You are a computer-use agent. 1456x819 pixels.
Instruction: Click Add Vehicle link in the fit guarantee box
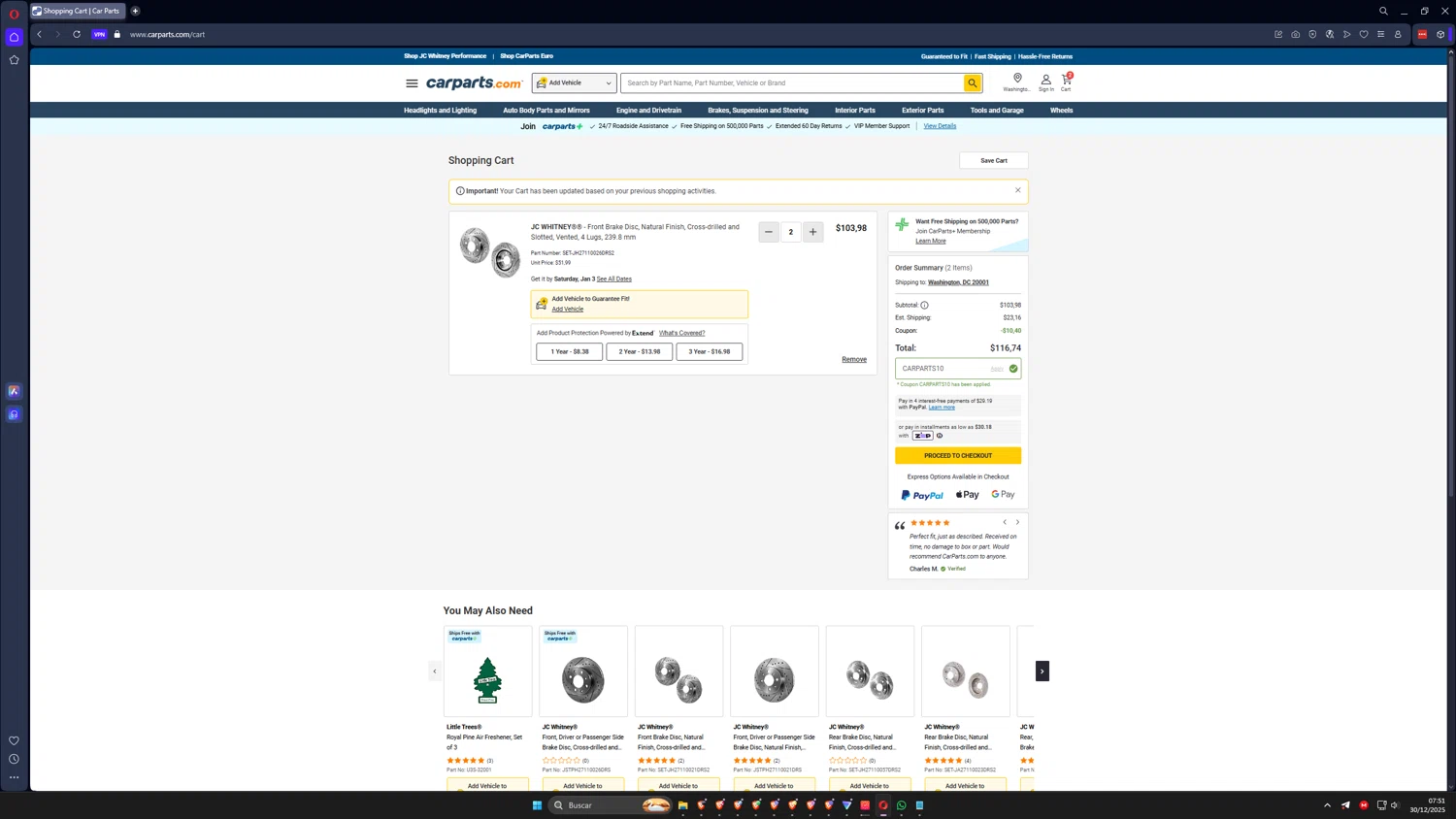568,310
